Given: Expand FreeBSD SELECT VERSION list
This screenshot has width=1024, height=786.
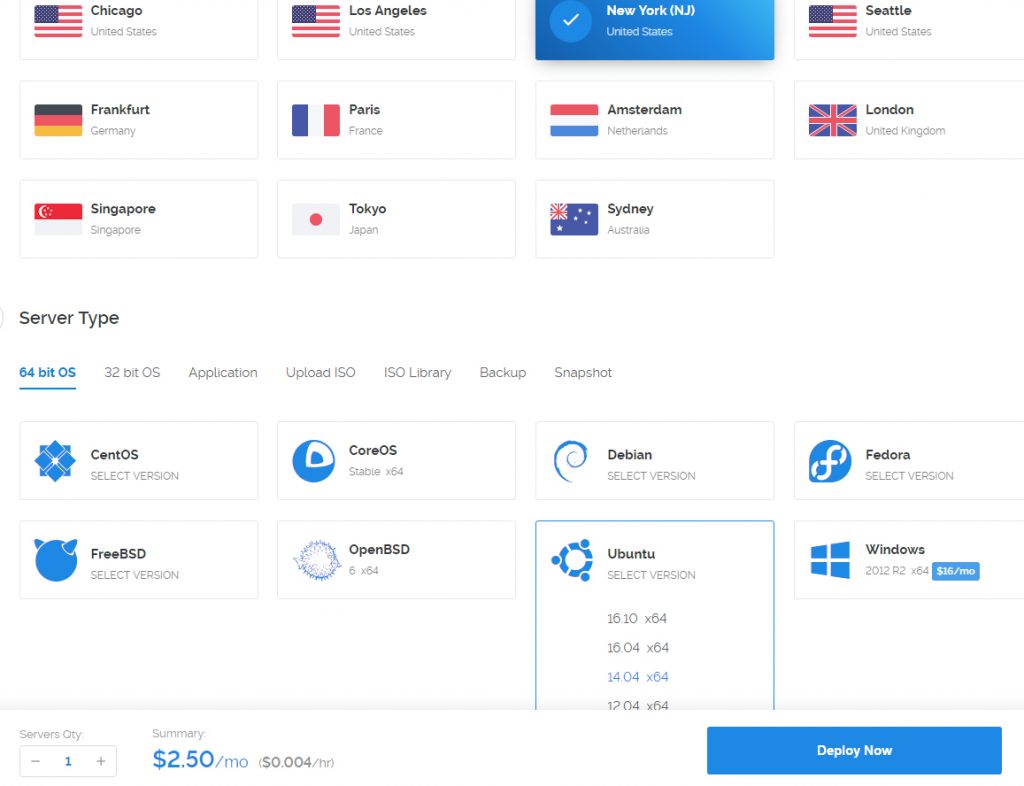Looking at the screenshot, I should tap(135, 575).
